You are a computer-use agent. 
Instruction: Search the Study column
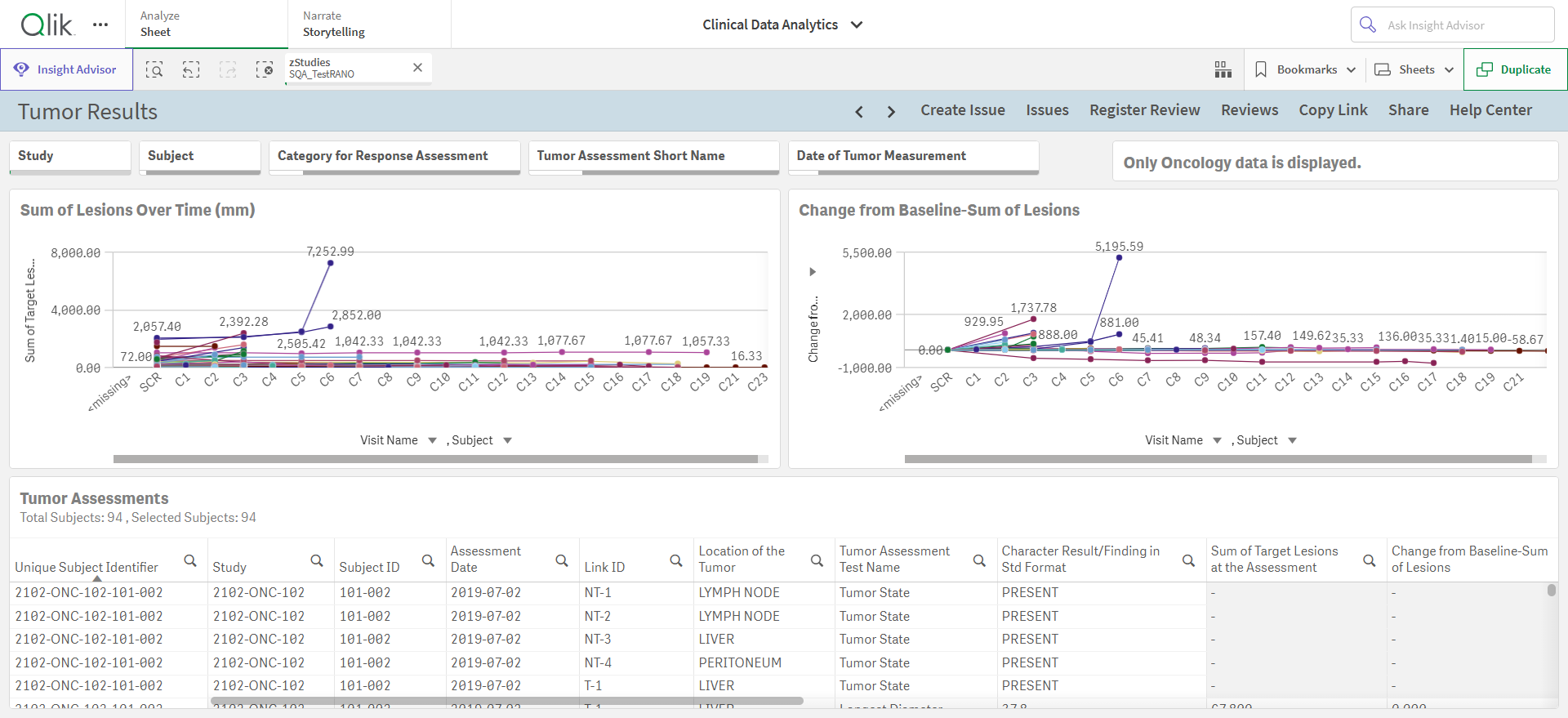pos(317,560)
